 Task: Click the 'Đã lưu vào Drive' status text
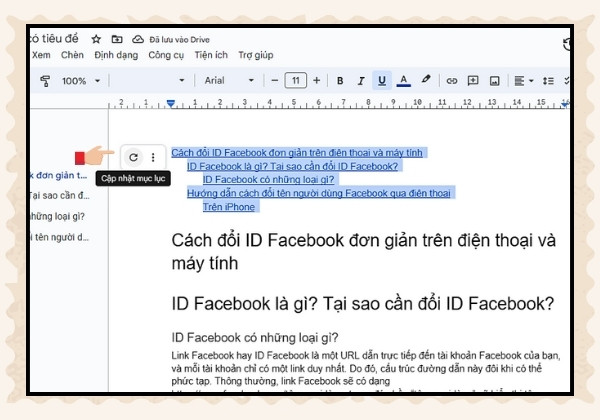(179, 40)
